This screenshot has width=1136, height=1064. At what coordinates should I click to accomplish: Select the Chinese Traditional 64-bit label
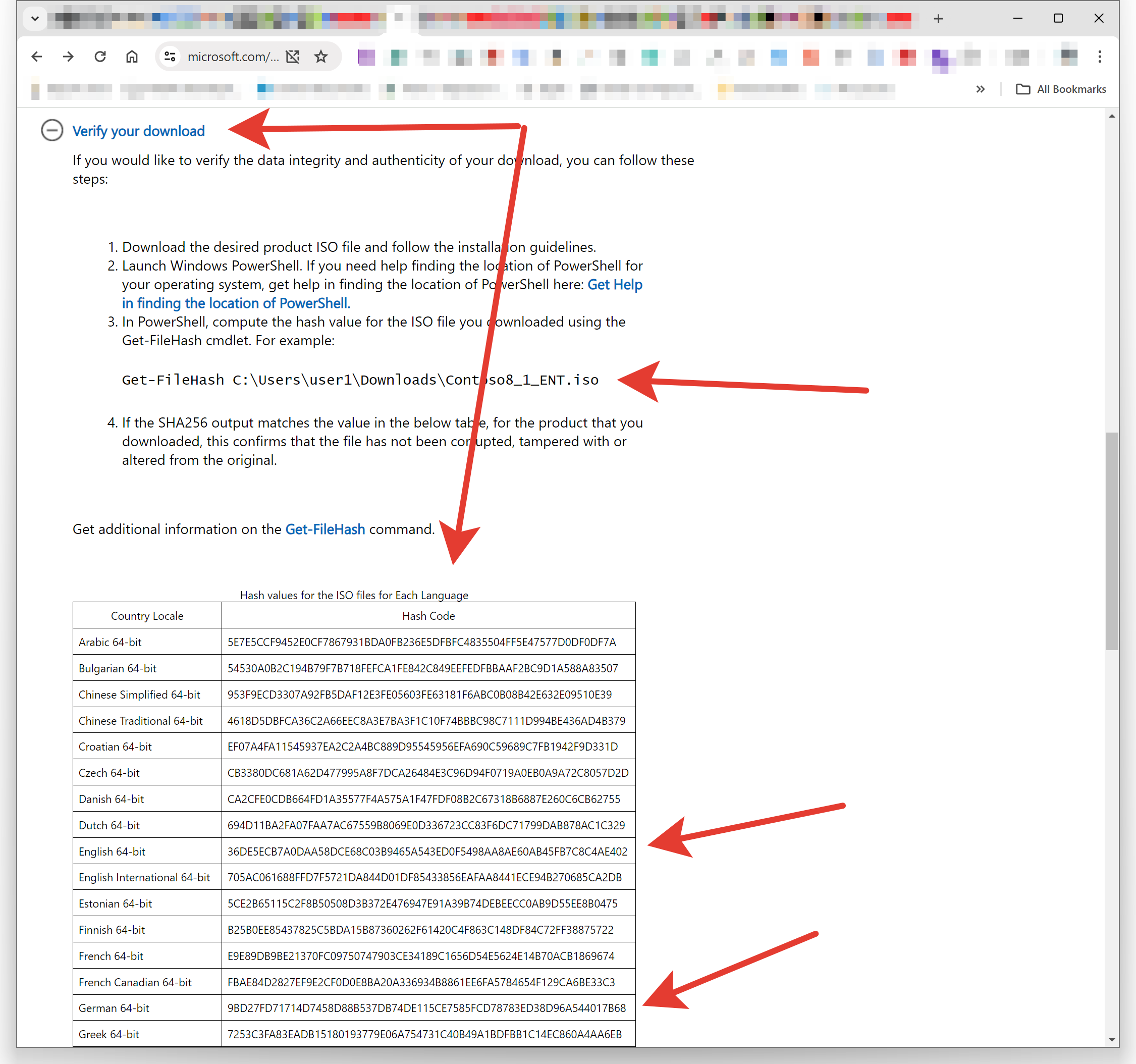(x=141, y=721)
